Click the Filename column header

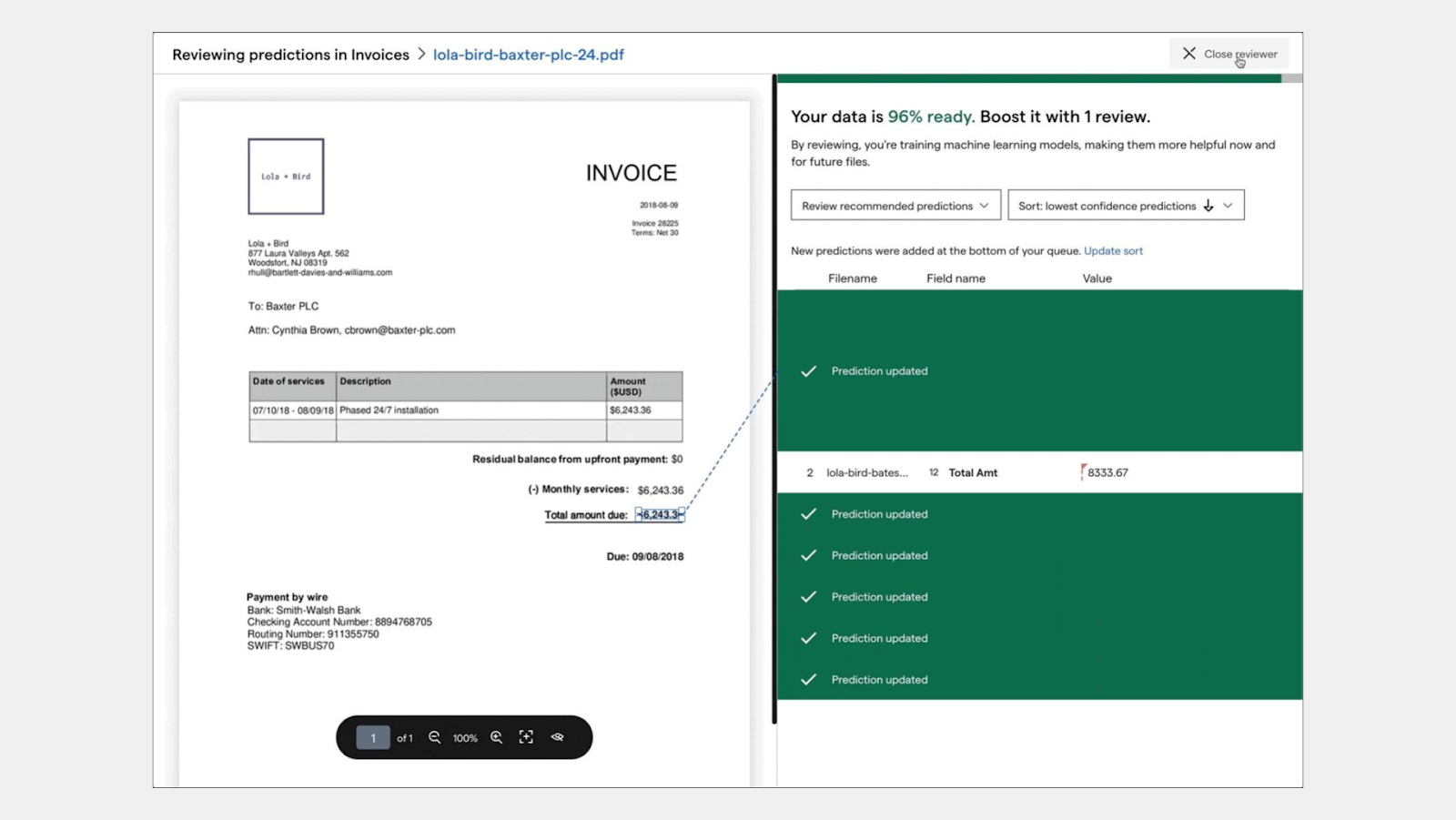coord(852,278)
